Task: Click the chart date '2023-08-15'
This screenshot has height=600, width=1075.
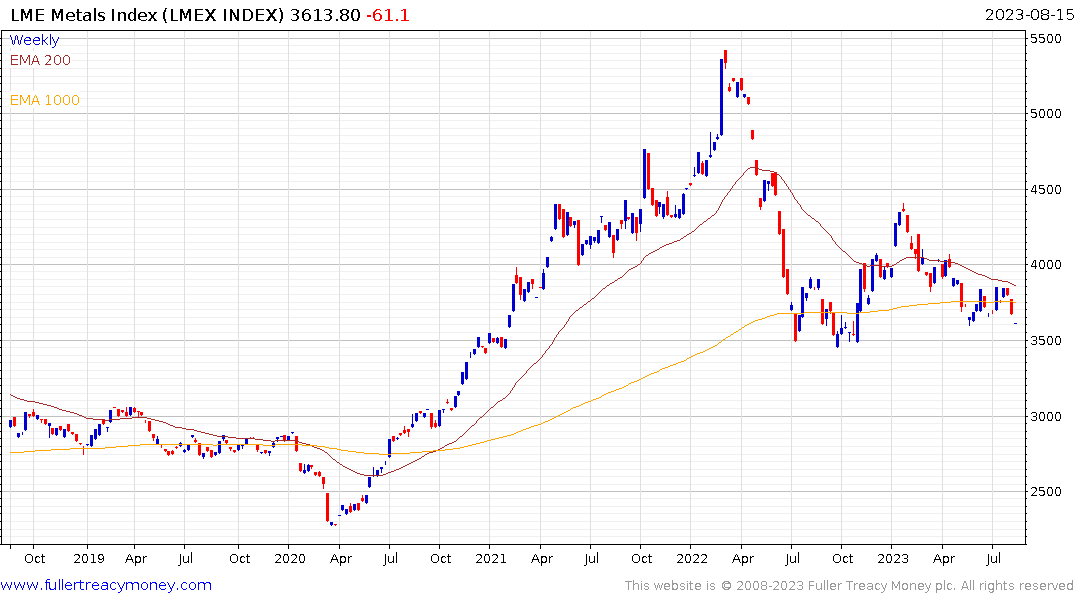Action: point(1029,15)
